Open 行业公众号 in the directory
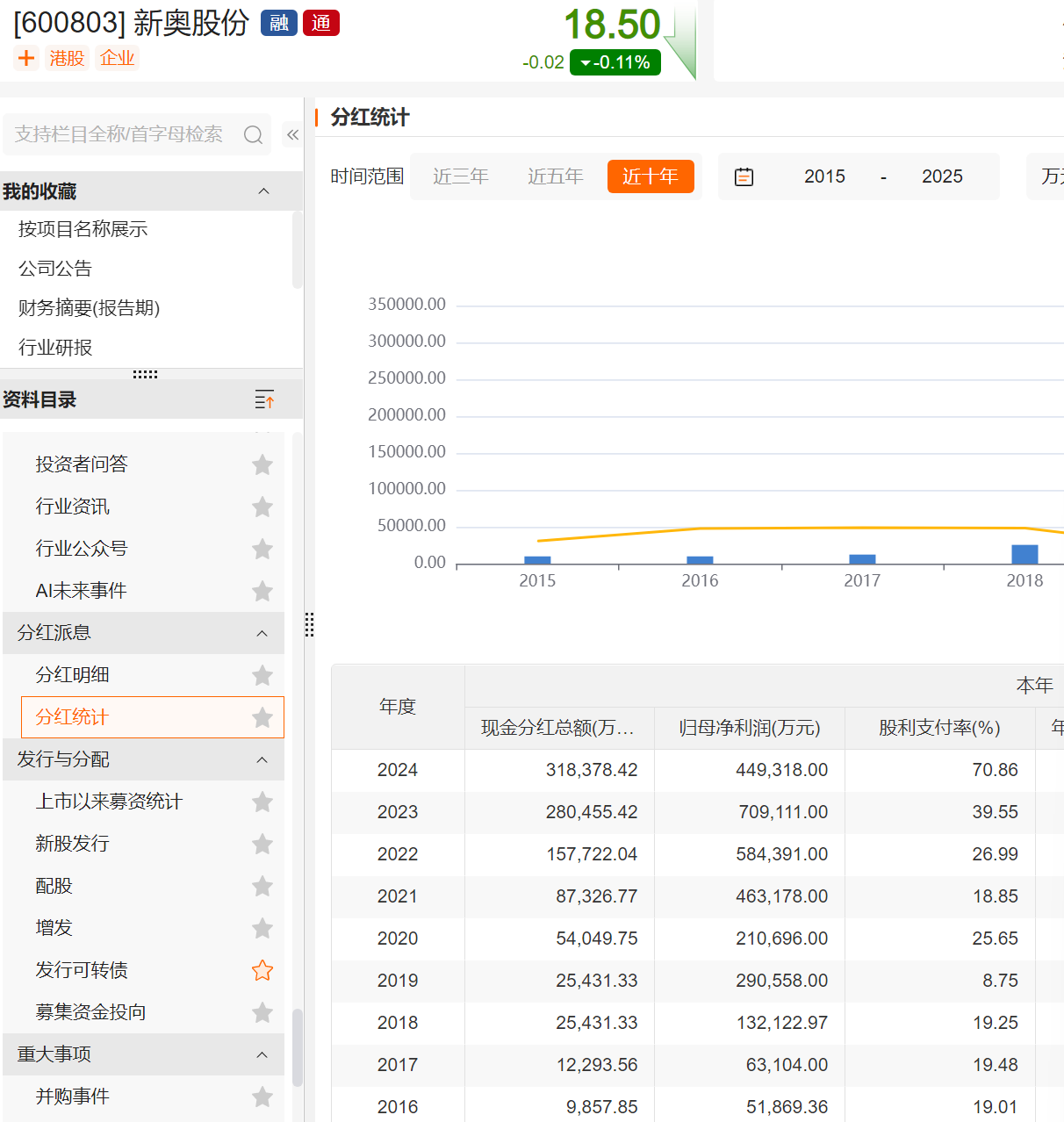This screenshot has width=1064, height=1122. [82, 549]
